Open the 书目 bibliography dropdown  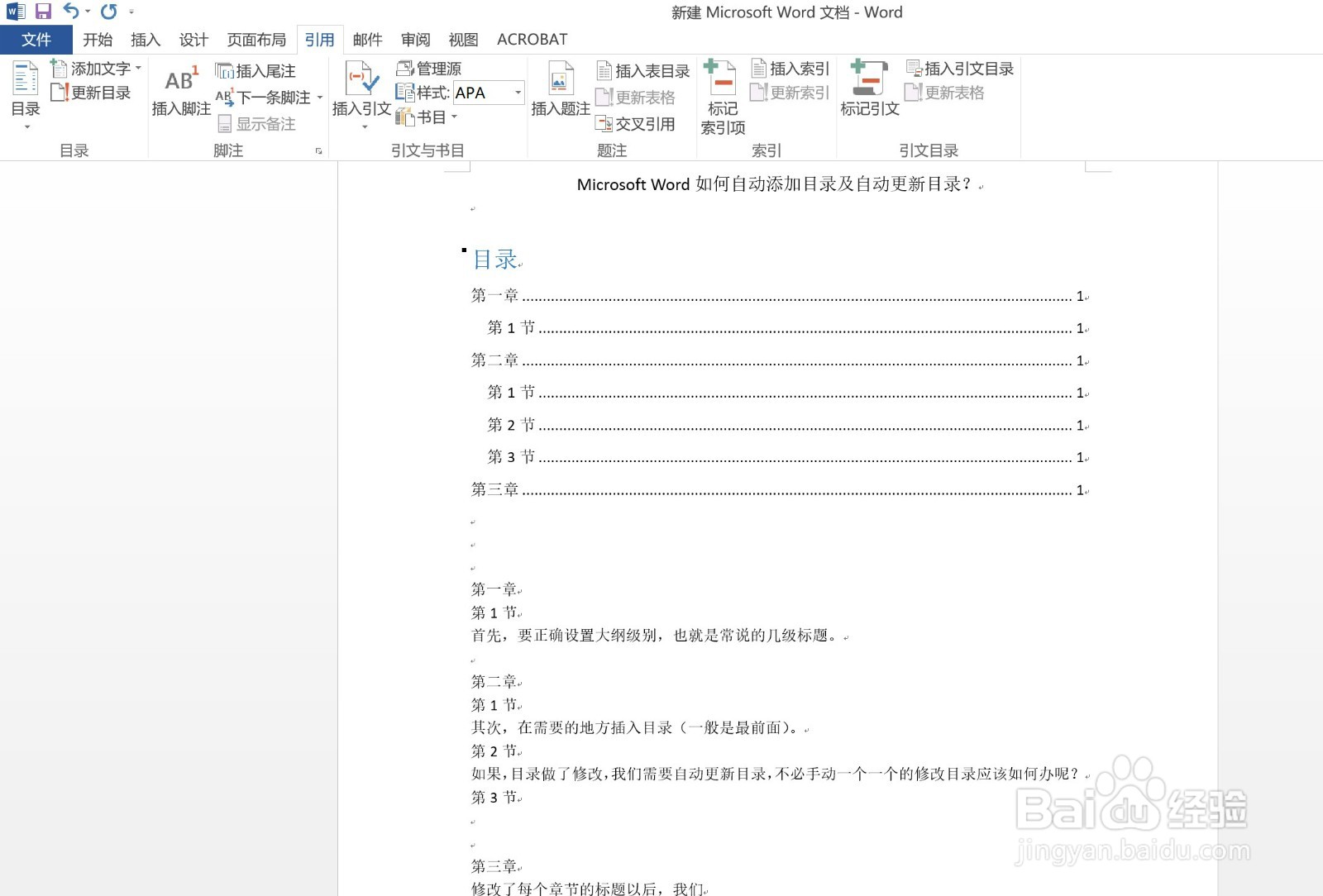454,117
